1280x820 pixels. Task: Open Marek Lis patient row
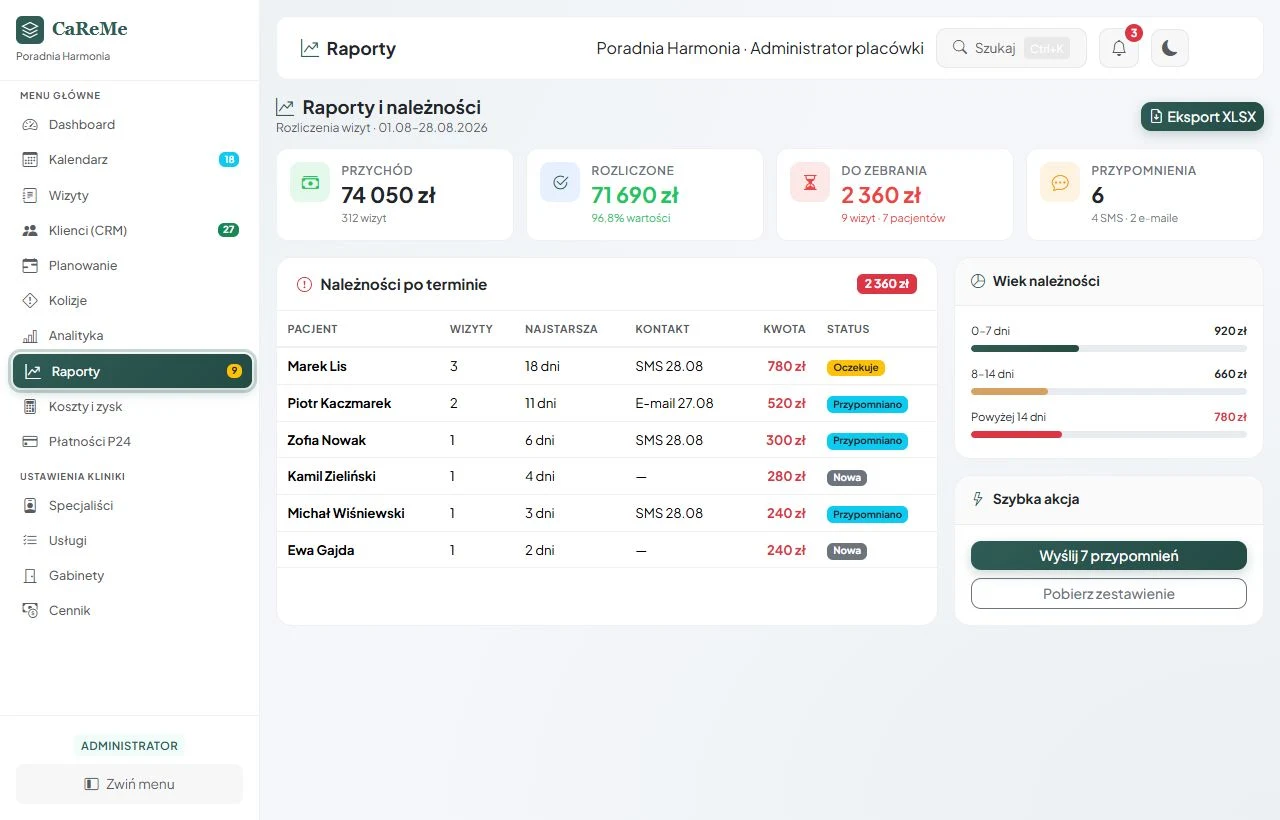point(607,367)
